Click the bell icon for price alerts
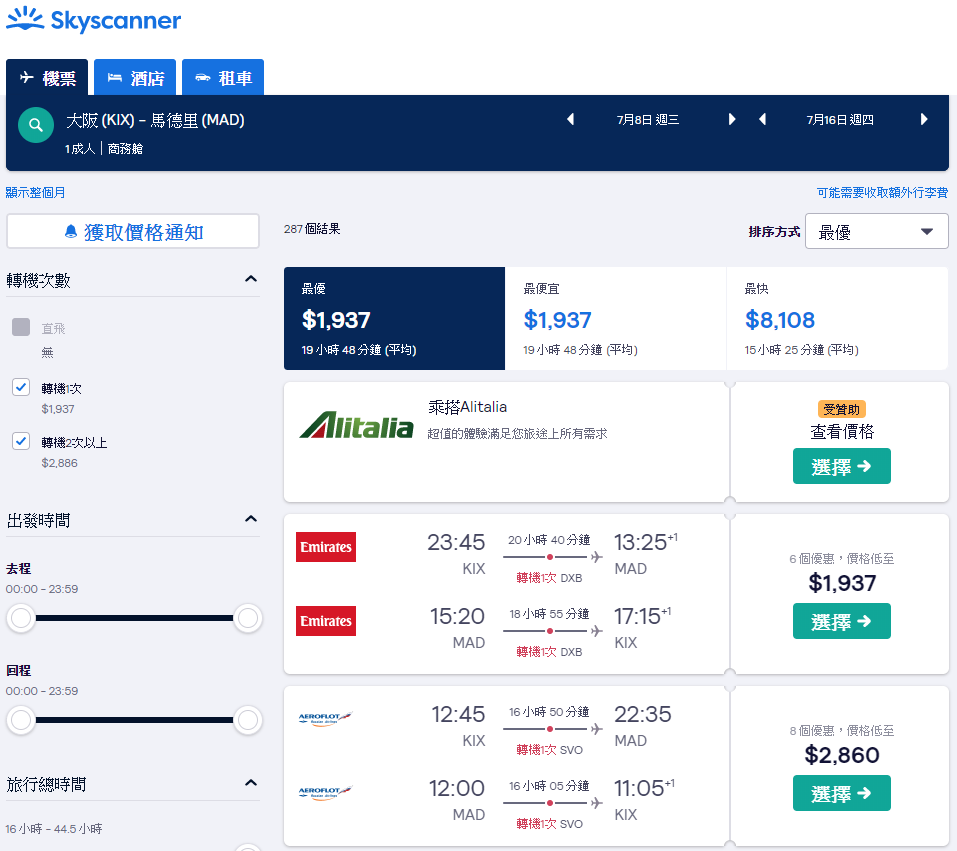 71,231
